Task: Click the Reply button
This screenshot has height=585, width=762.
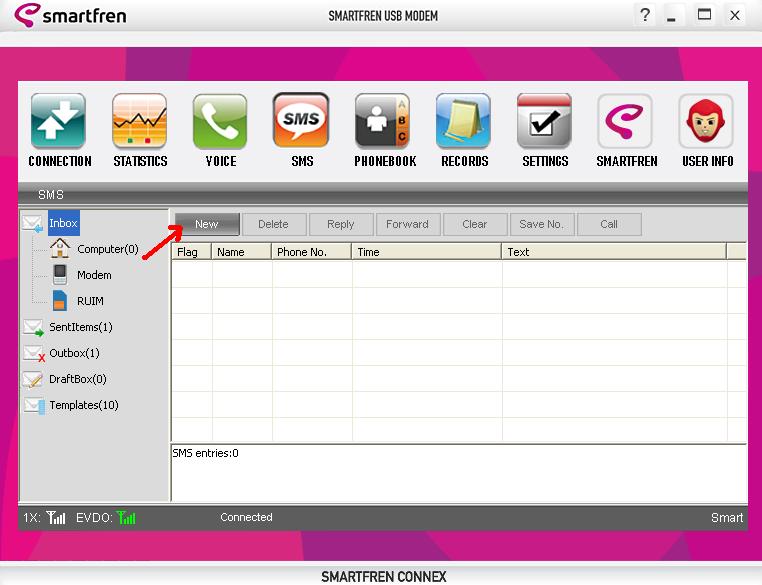Action: tap(341, 224)
